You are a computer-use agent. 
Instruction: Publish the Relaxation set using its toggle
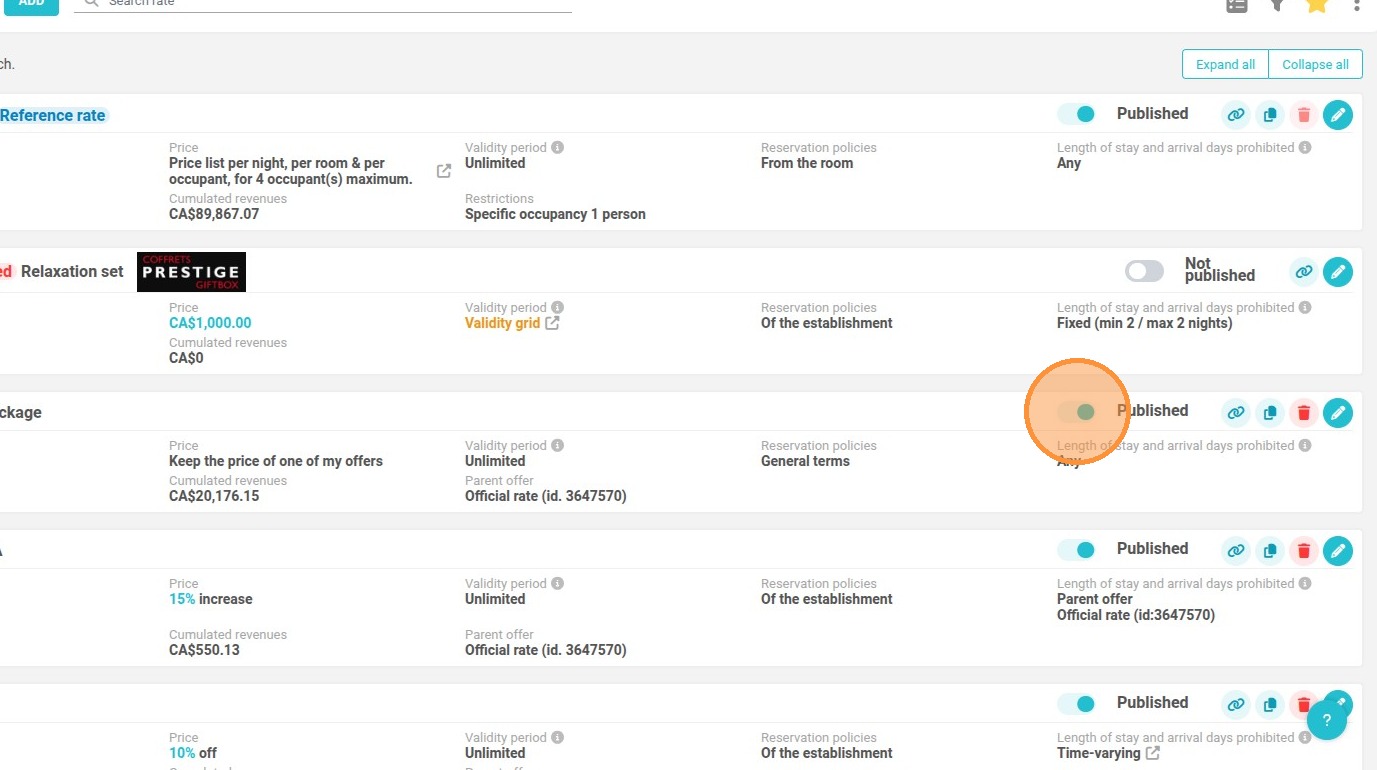(x=1144, y=271)
